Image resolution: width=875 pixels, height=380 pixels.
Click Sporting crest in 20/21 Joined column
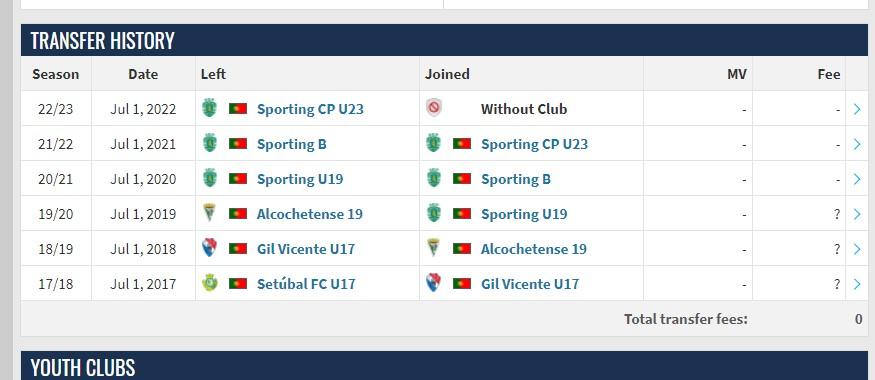434,179
